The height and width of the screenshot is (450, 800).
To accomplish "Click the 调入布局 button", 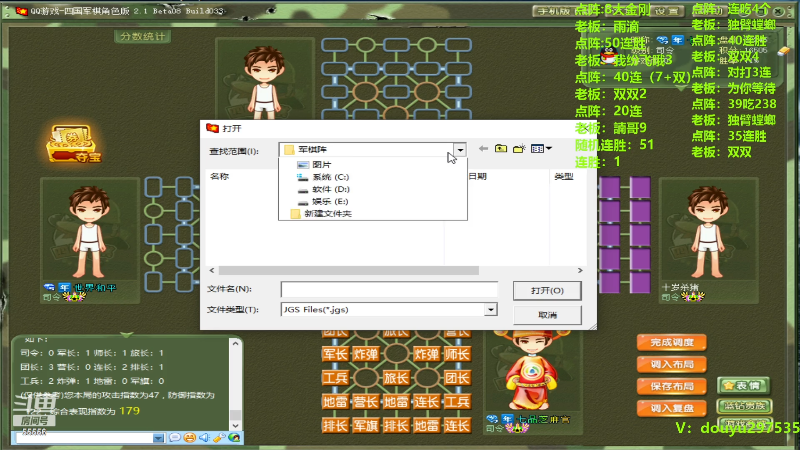I will [671, 364].
